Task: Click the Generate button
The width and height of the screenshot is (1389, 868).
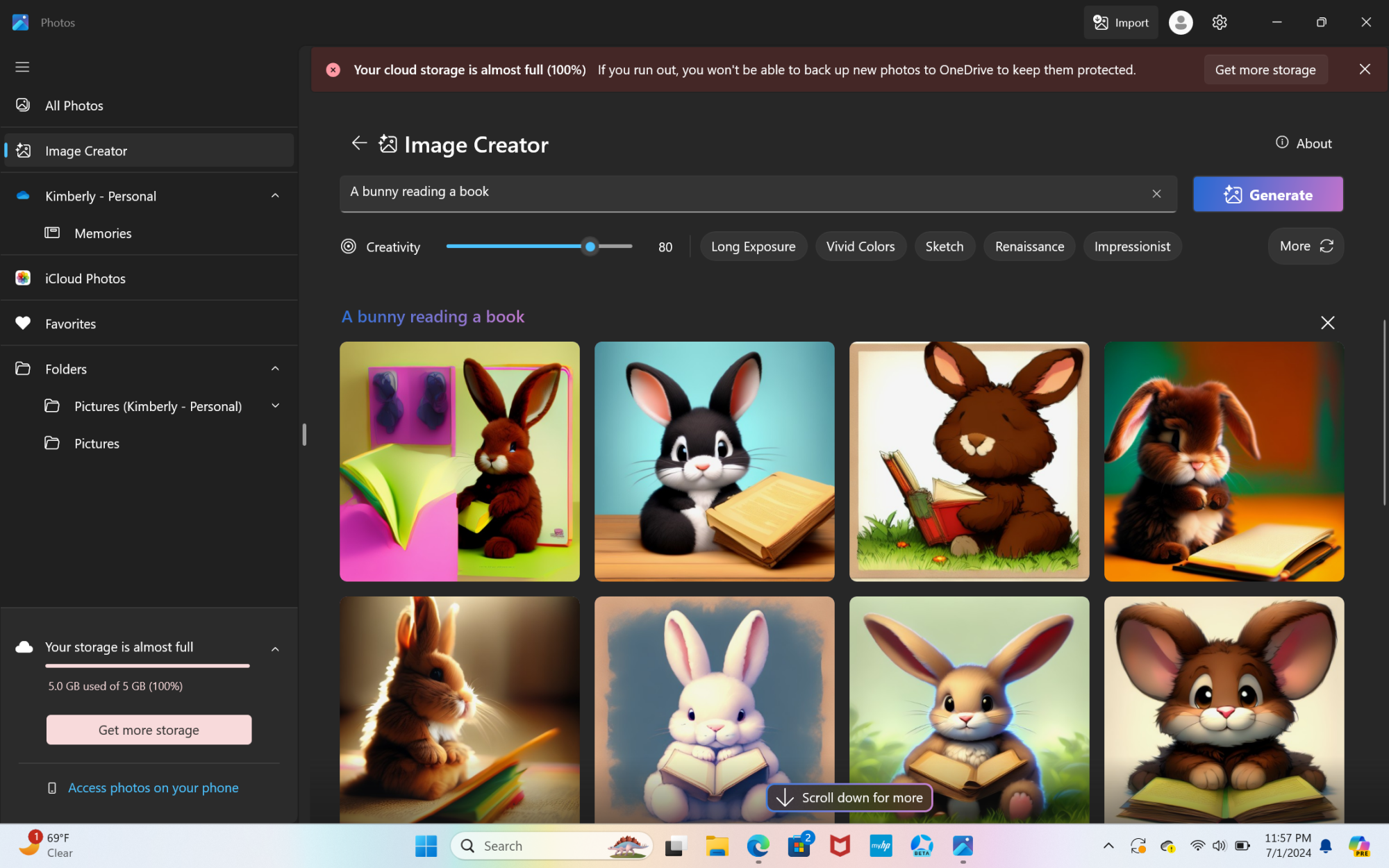Action: pyautogui.click(x=1267, y=194)
